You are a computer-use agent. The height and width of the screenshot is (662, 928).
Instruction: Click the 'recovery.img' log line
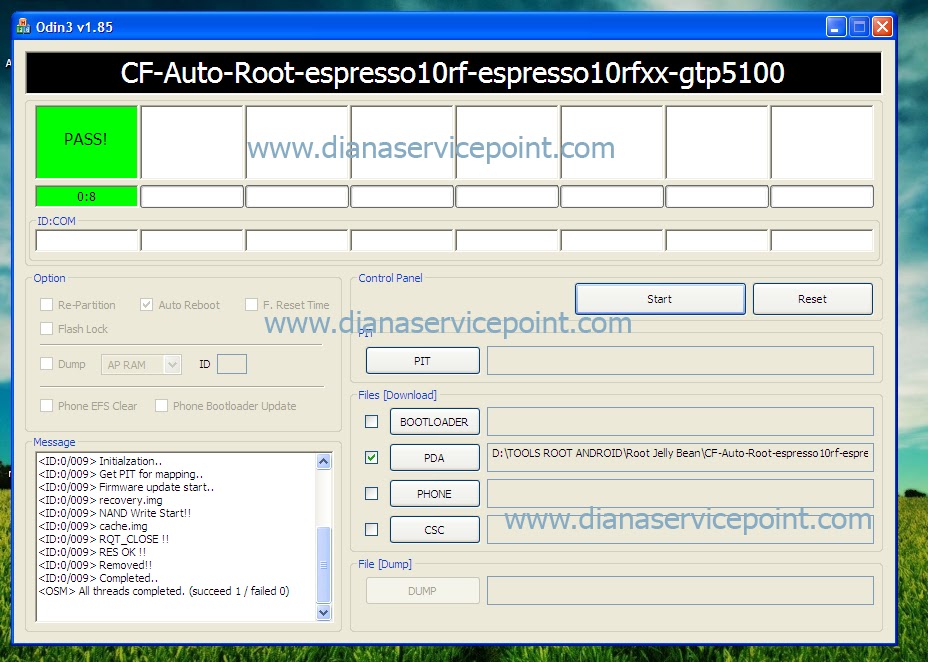100,500
